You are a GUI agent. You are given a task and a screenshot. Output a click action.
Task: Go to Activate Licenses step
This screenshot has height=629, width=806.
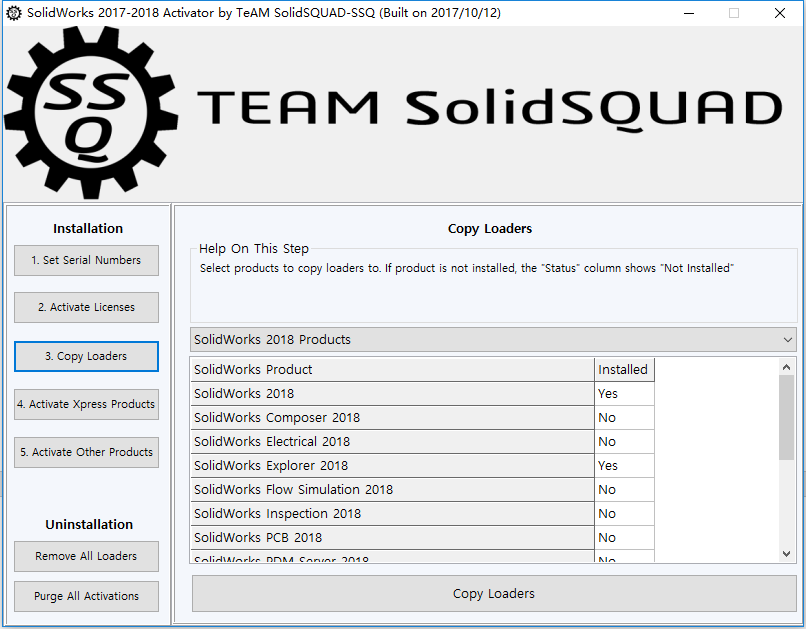point(86,307)
